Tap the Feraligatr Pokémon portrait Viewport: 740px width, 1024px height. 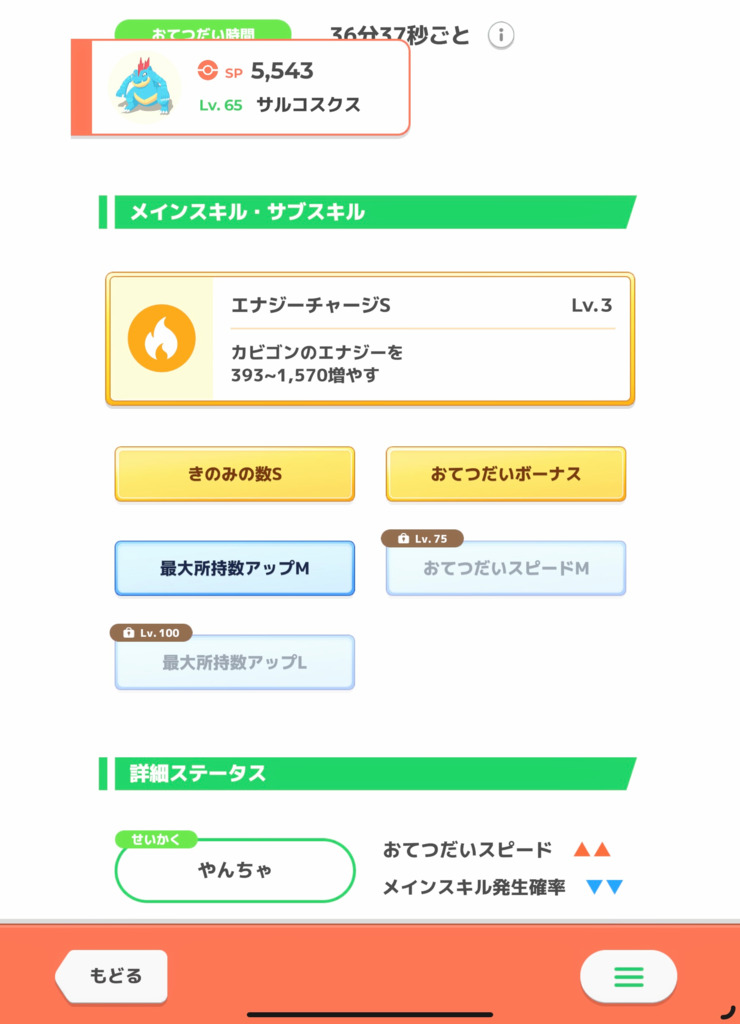(144, 87)
